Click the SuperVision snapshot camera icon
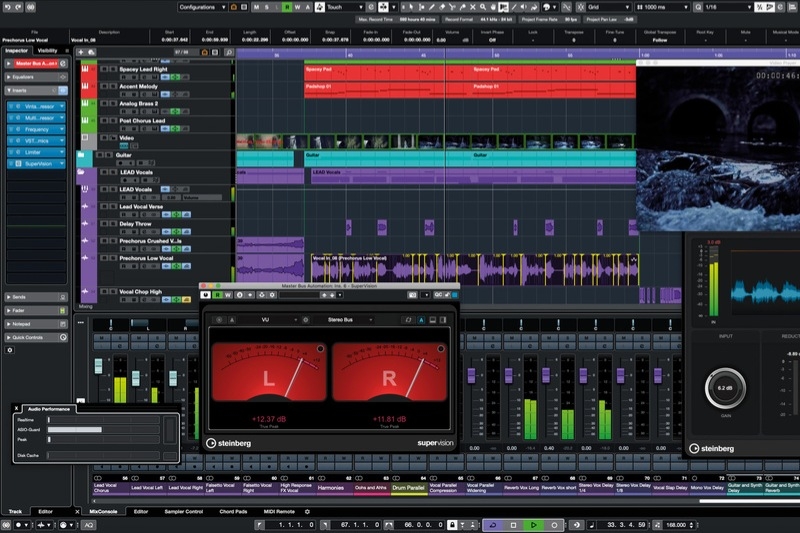Screen dimensions: 800x533 412,295
